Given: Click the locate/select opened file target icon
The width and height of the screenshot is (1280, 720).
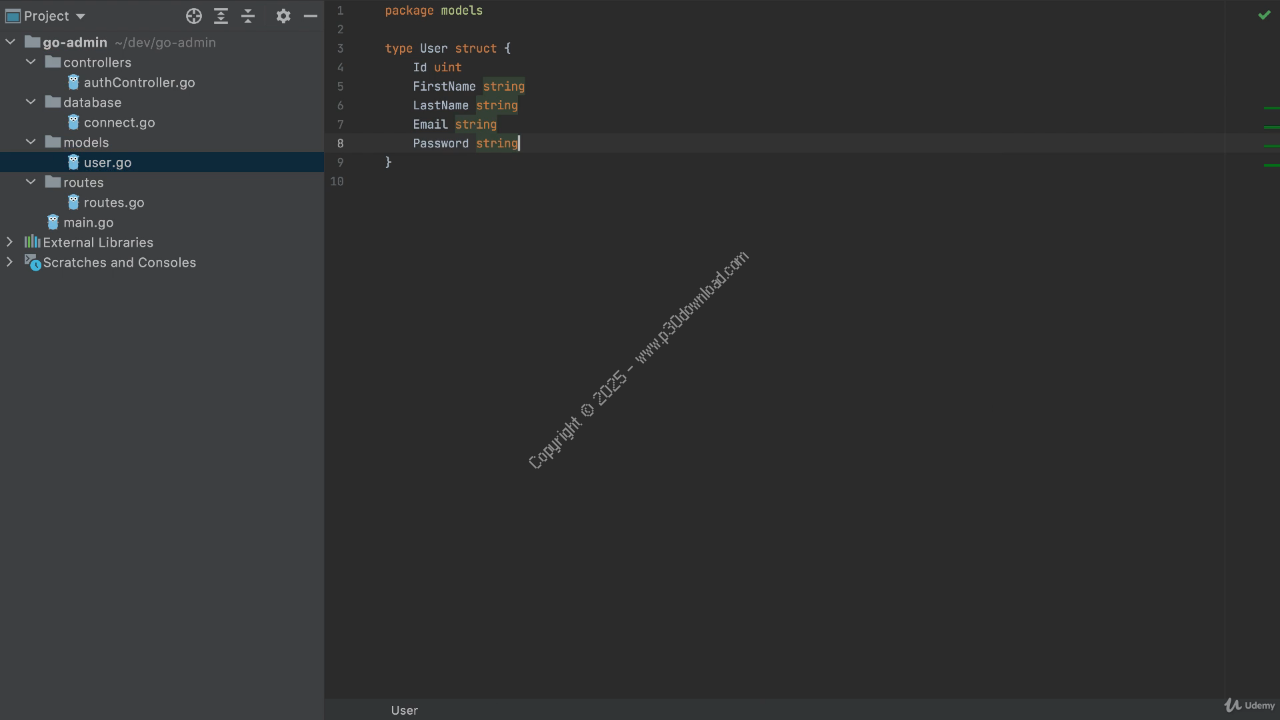Looking at the screenshot, I should [x=194, y=16].
